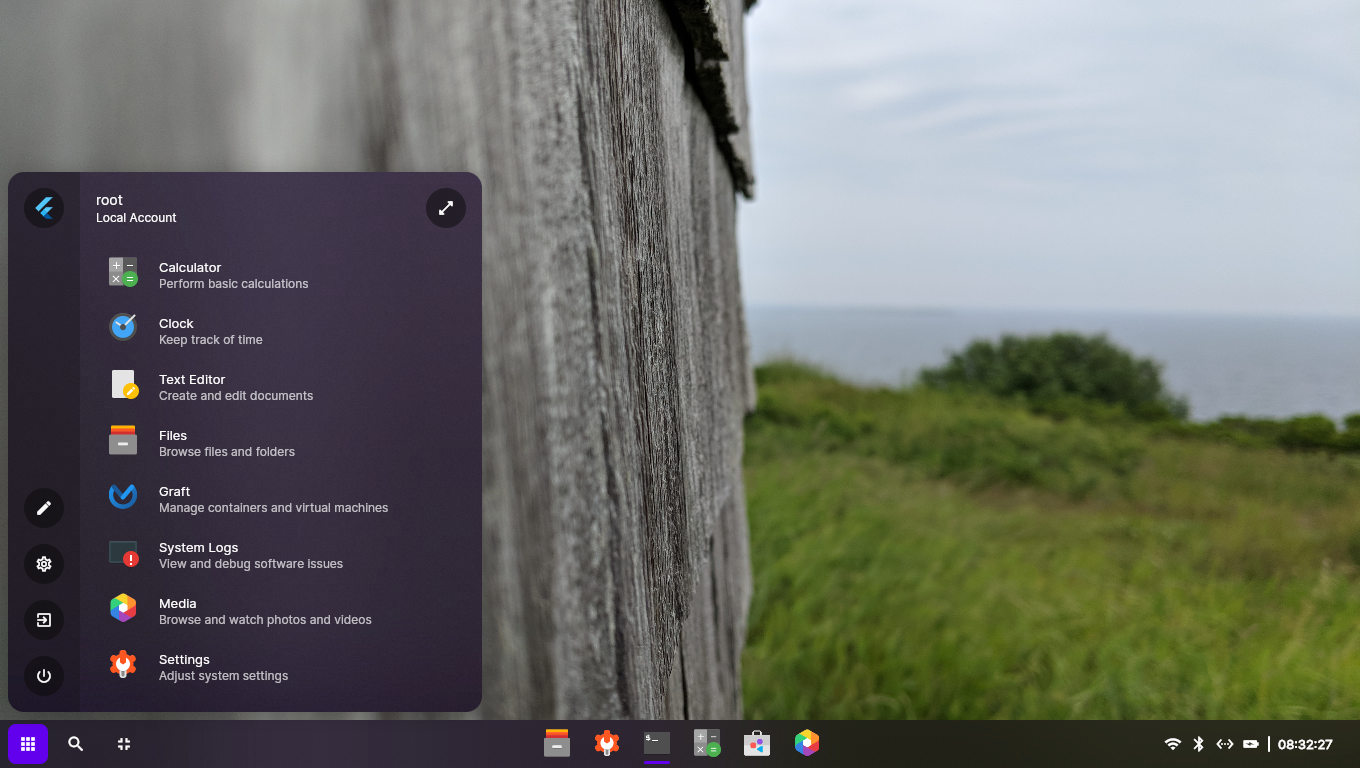1360x768 pixels.
Task: Click the overview collapse icon in taskbar
Action: (x=124, y=744)
